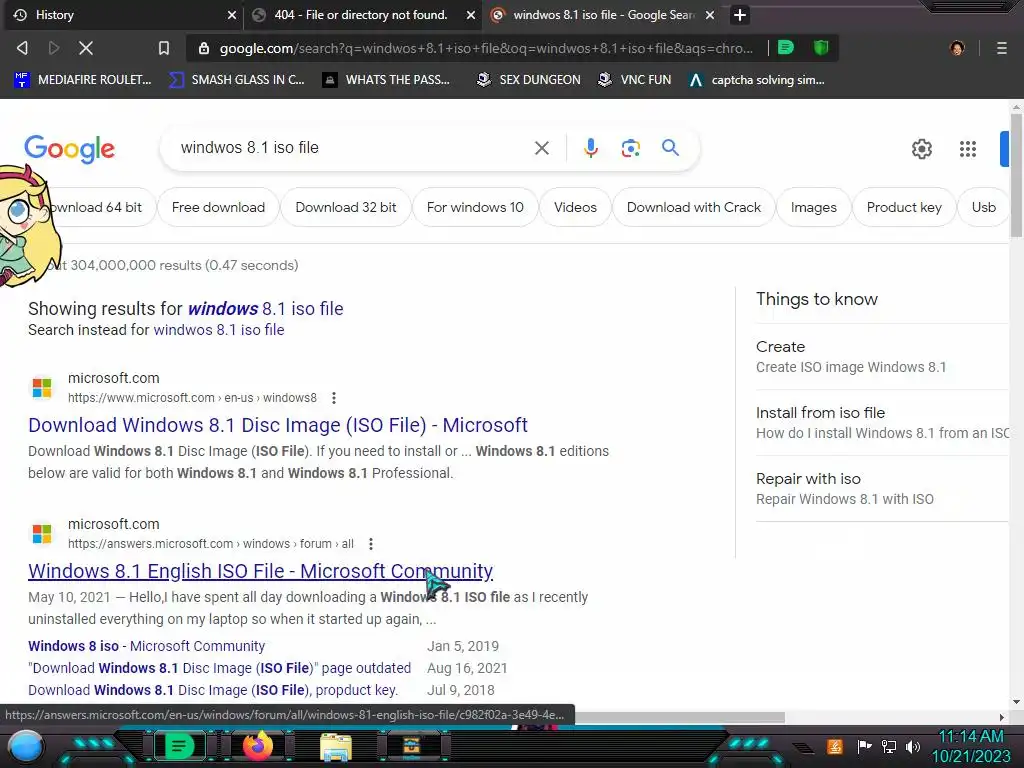Open the captcha solving sim... bookmark
The image size is (1024, 768).
tap(757, 80)
